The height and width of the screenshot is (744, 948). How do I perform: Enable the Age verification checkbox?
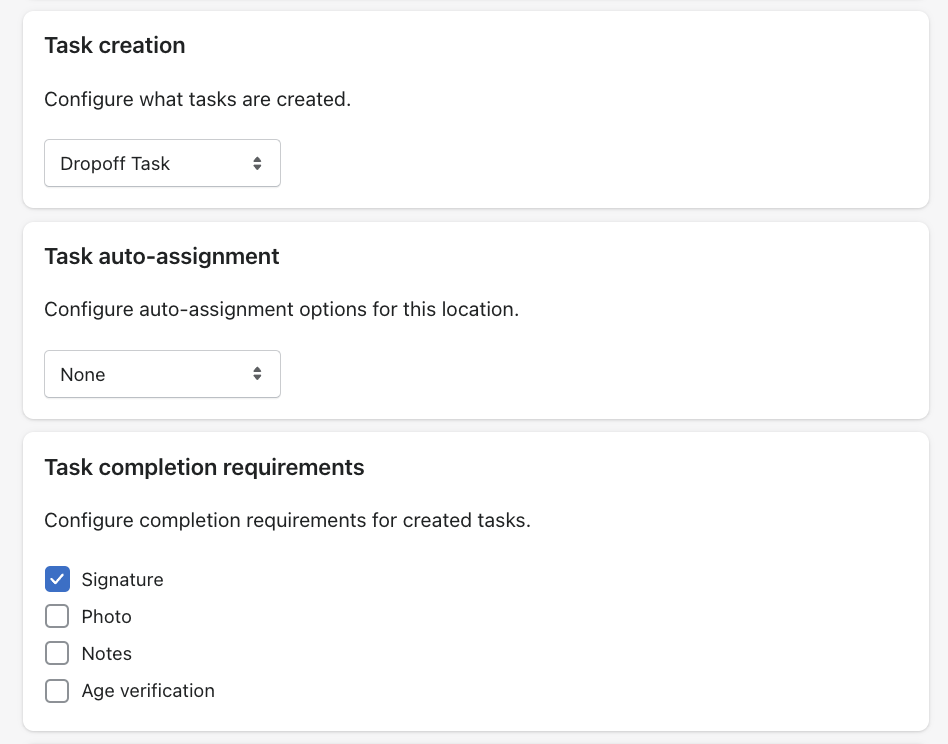pyautogui.click(x=57, y=691)
